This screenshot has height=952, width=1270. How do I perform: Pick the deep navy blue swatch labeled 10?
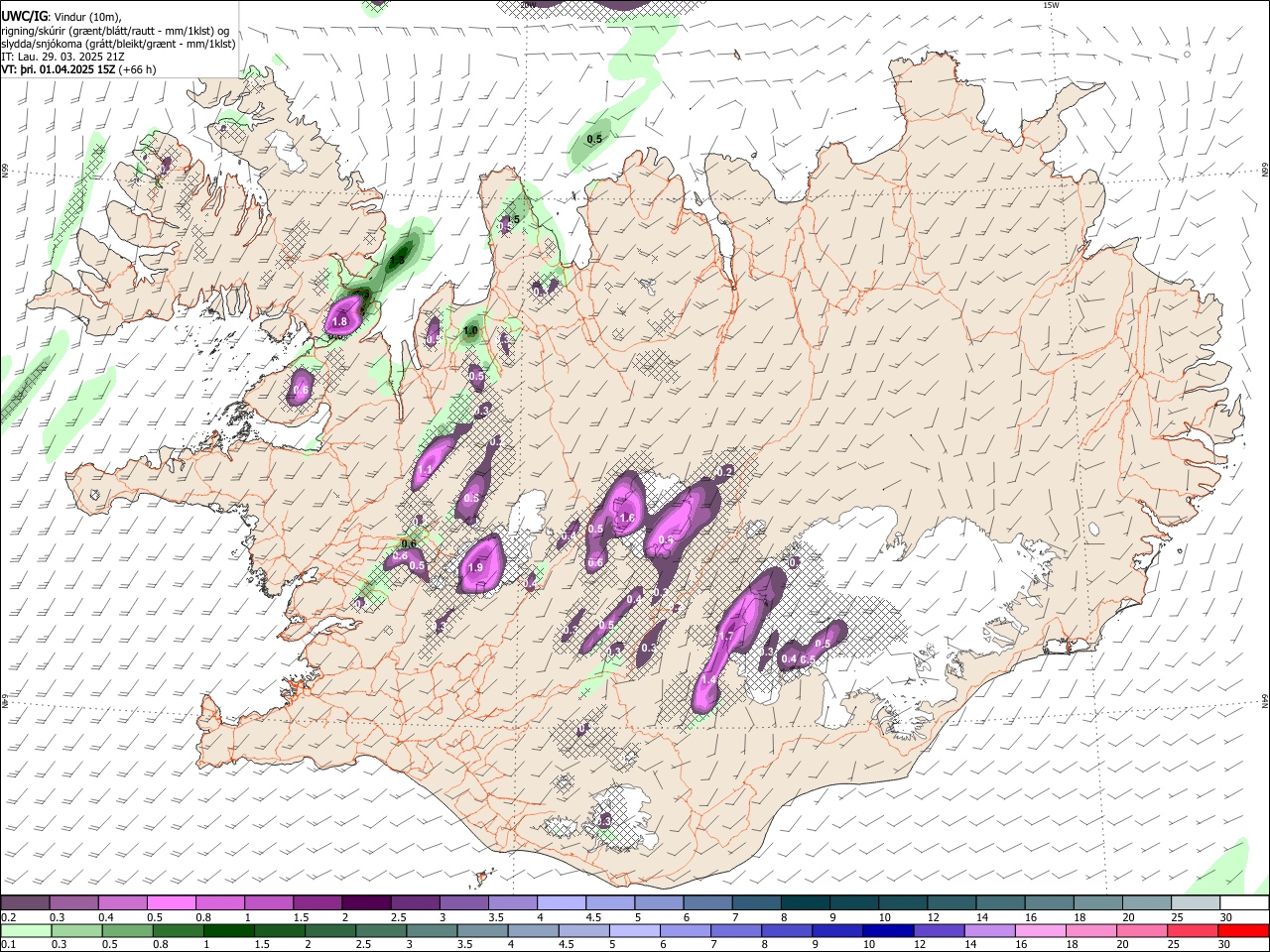tap(889, 931)
